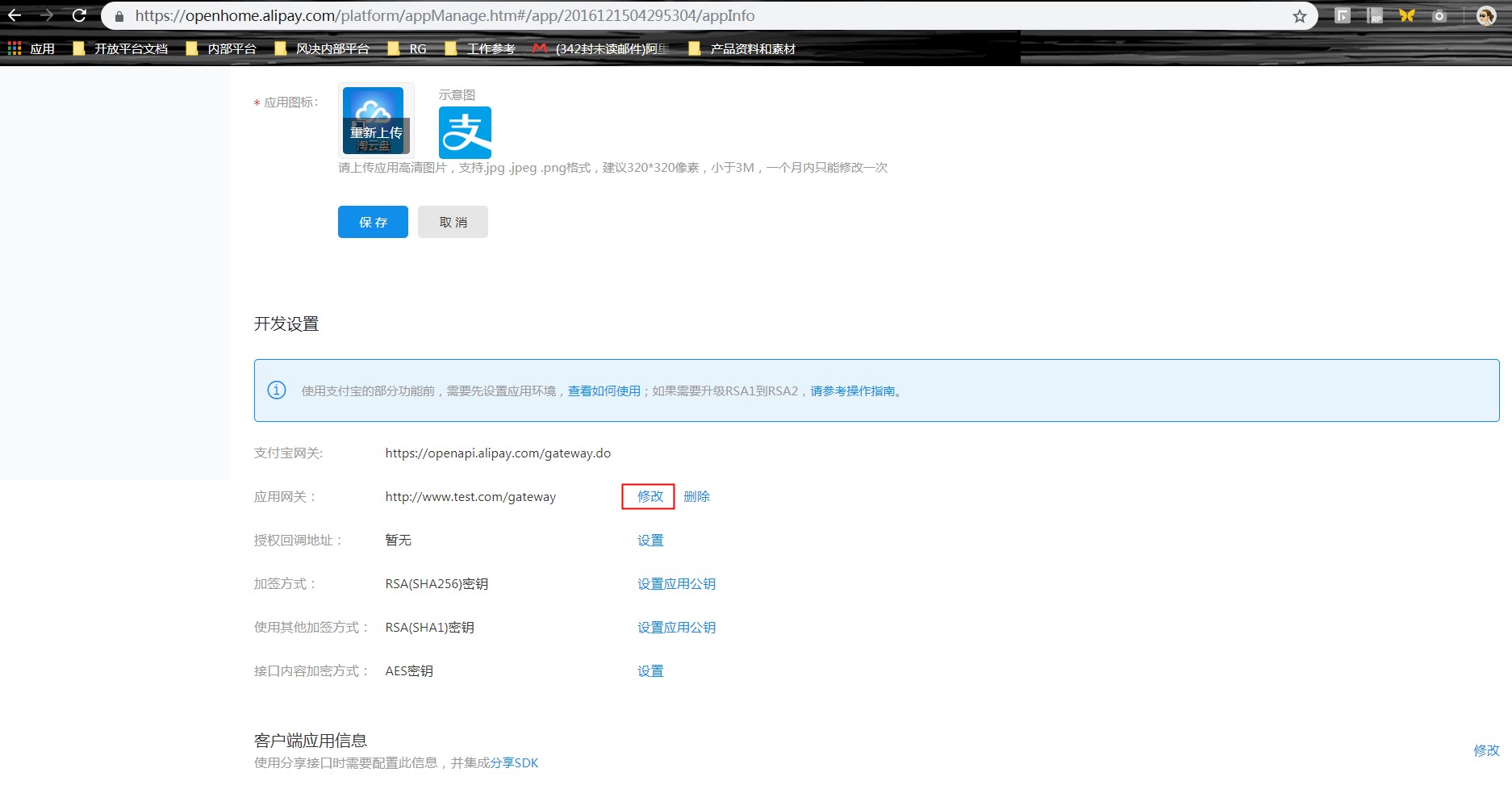Open the 查看如何使用 link
Screen dimensions: 1512x785
[x=604, y=391]
